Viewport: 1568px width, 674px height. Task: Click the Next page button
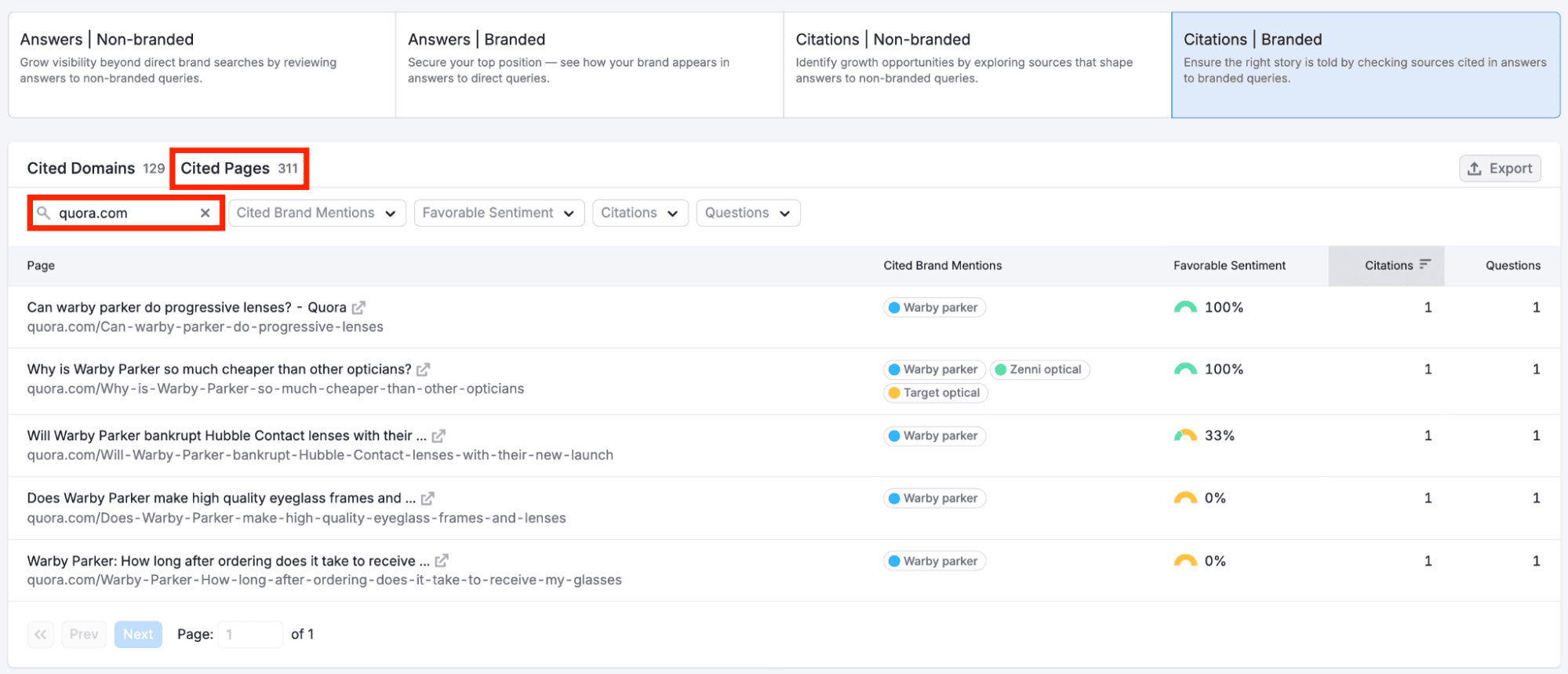click(x=138, y=634)
